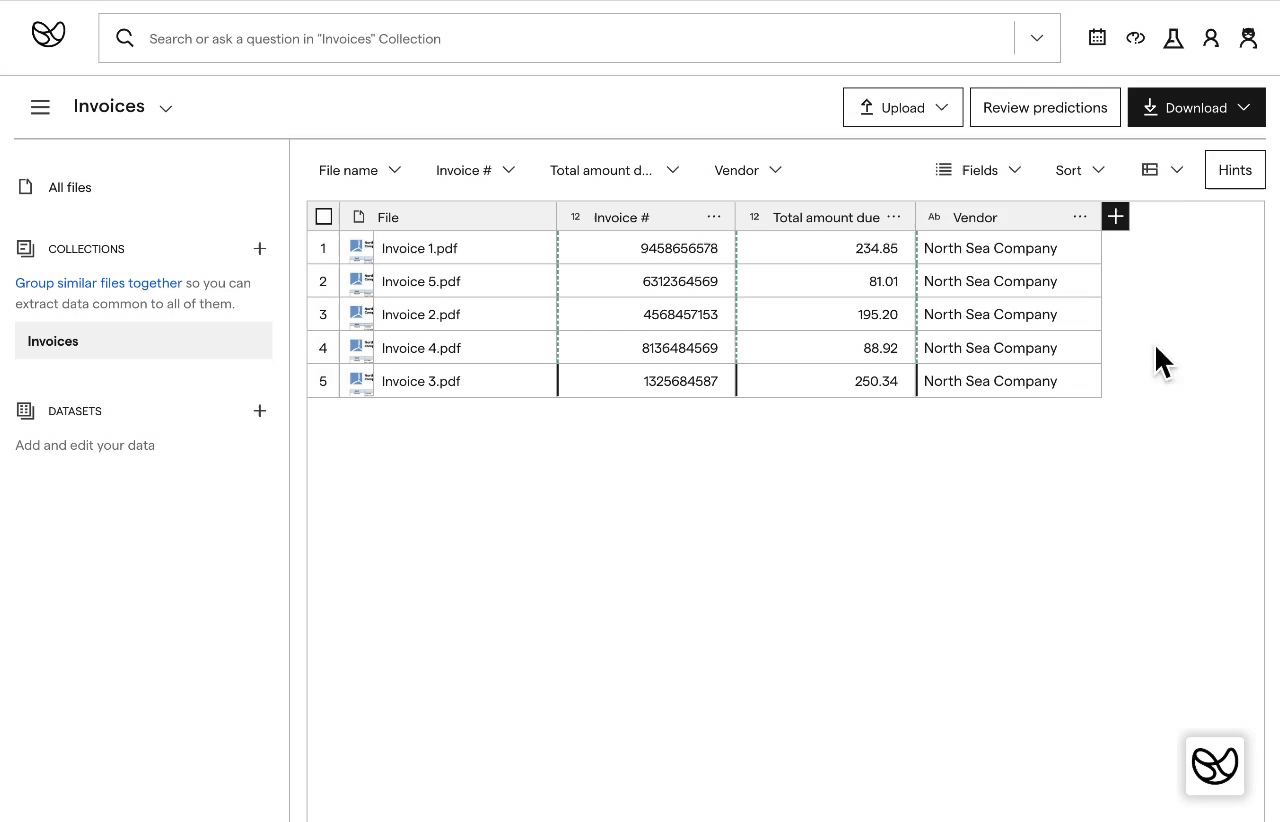Screen dimensions: 1280x822
Task: Click the search magnifier icon
Action: 125,38
